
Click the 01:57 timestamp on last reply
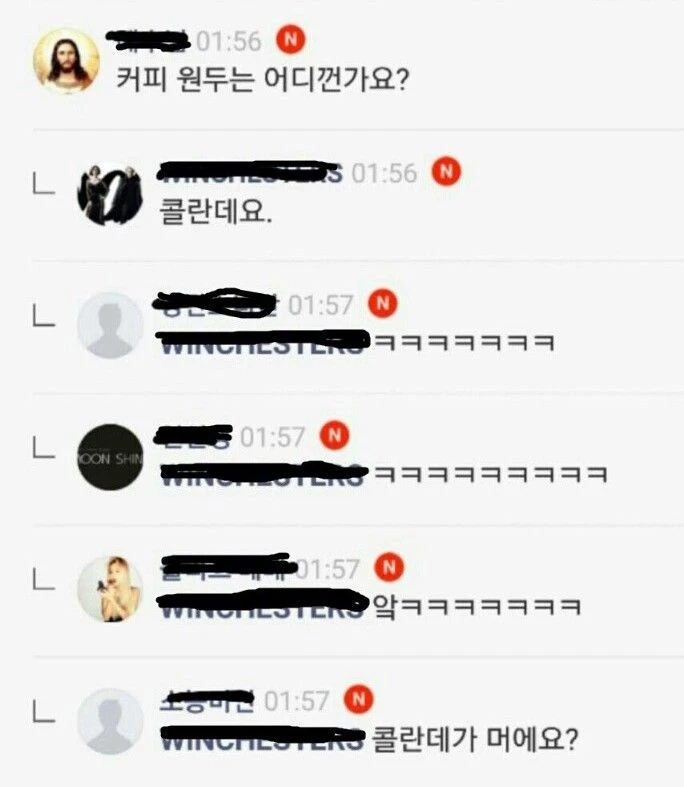click(297, 701)
